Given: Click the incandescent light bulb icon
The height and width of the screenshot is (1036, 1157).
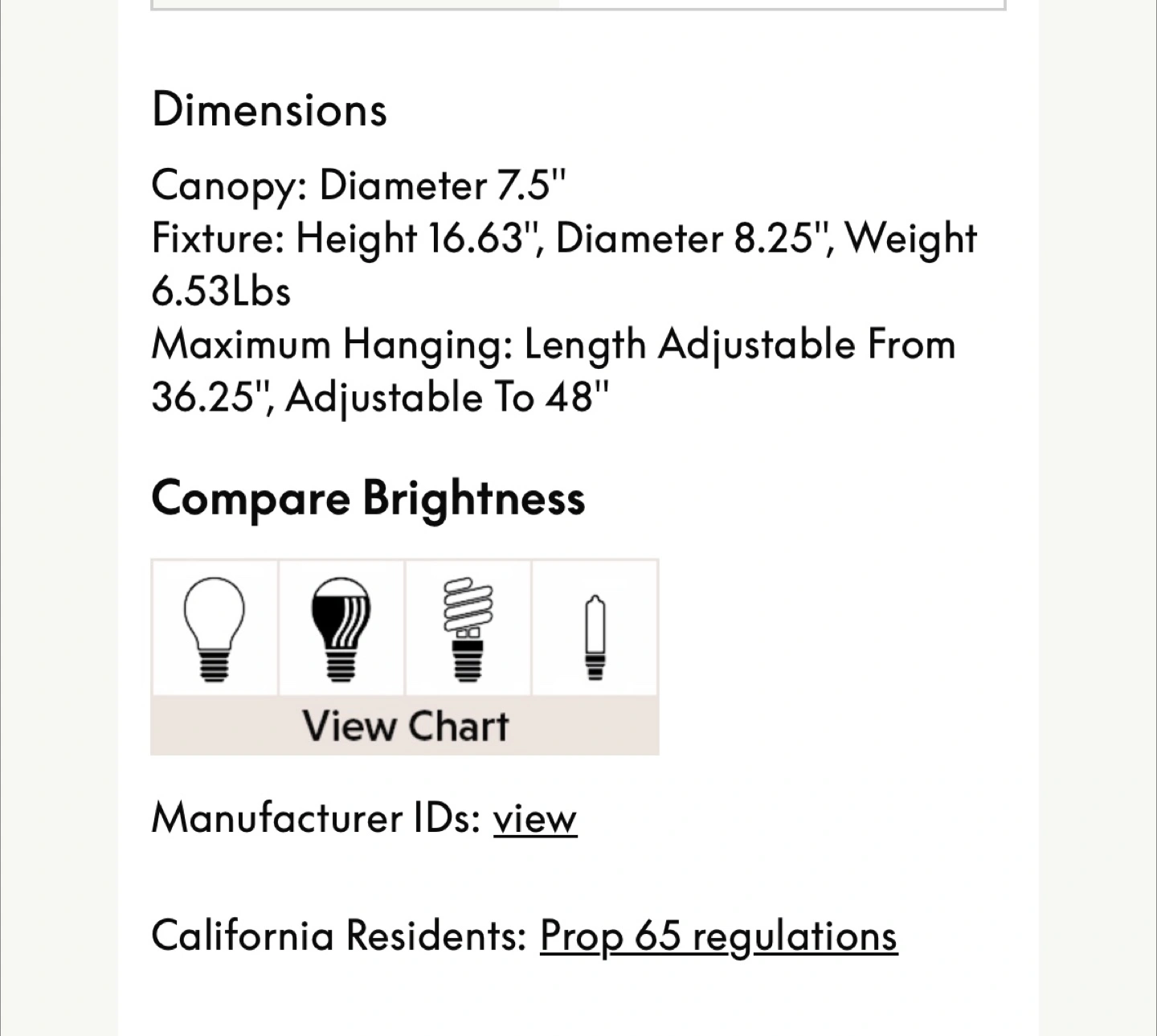Looking at the screenshot, I should (x=214, y=629).
